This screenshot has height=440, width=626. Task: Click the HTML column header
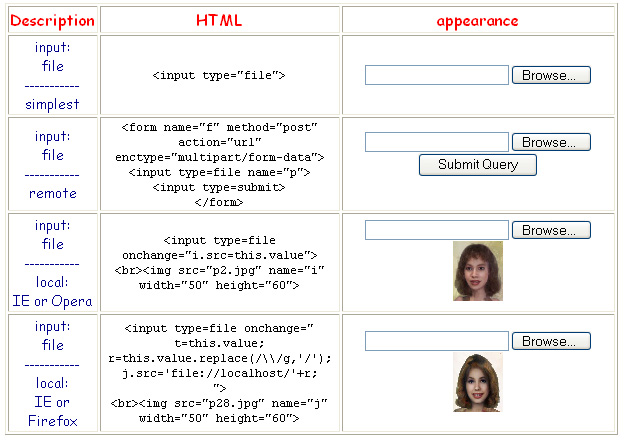tap(218, 20)
